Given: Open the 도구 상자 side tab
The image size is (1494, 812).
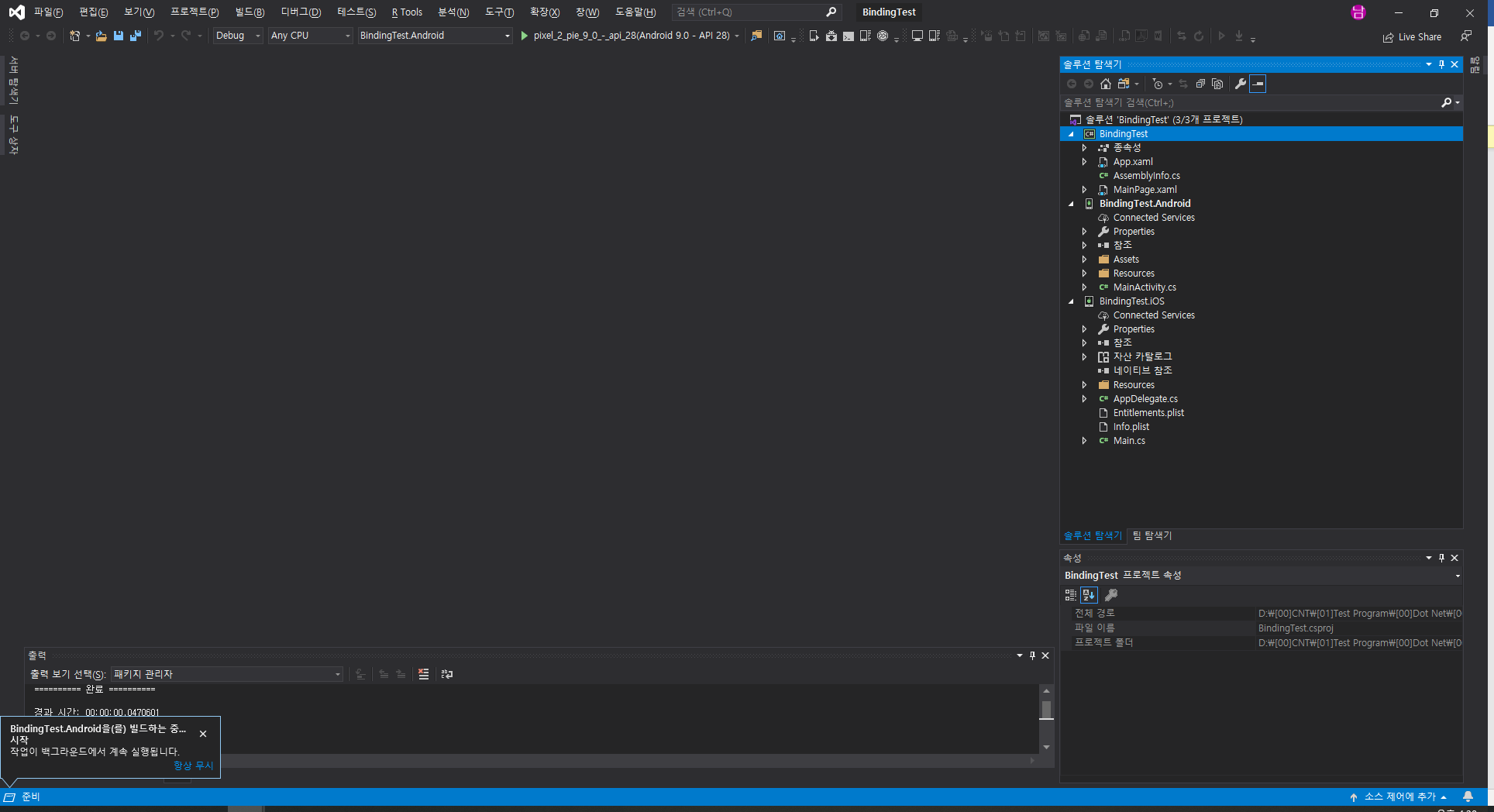Looking at the screenshot, I should [13, 134].
